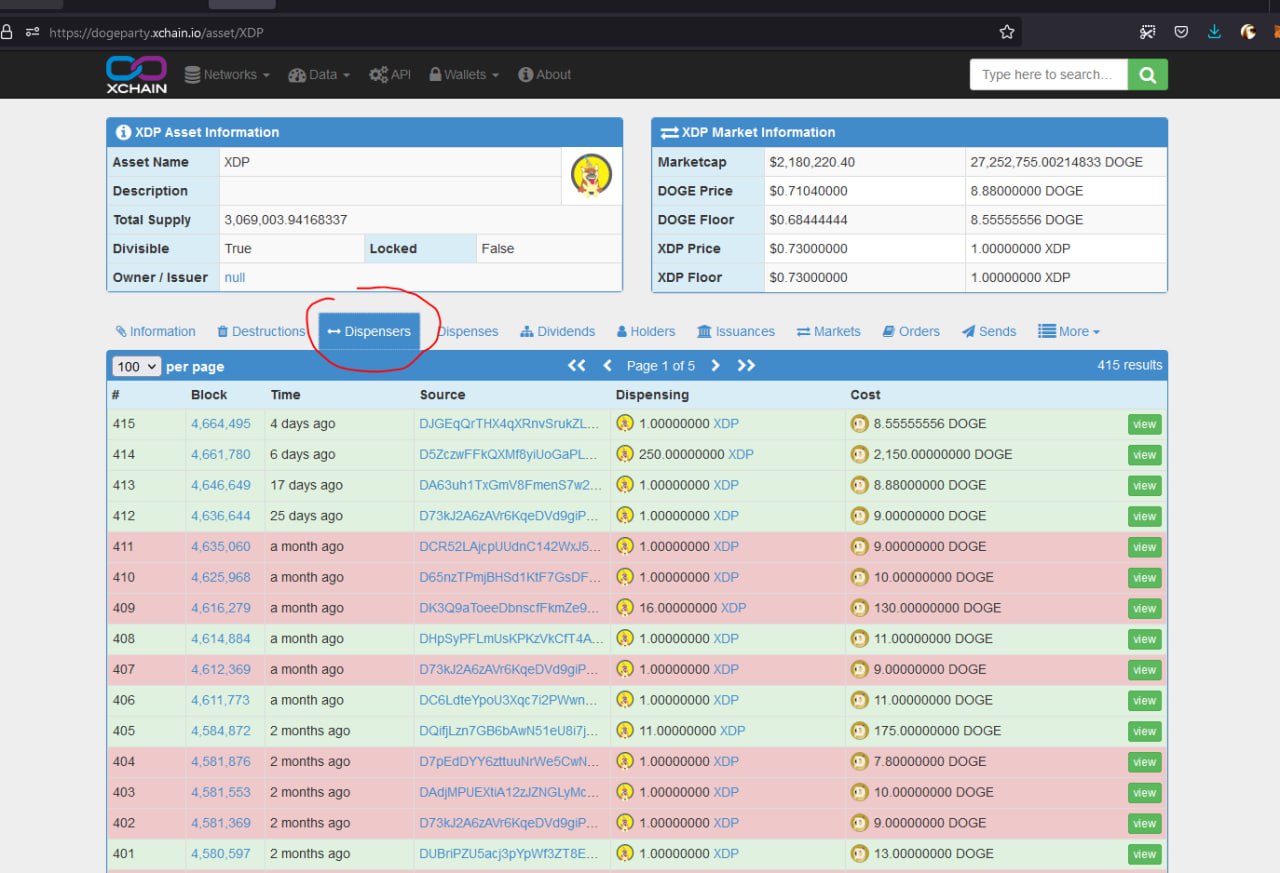This screenshot has width=1280, height=873.
Task: Open block 4,664,495 link
Action: 221,424
